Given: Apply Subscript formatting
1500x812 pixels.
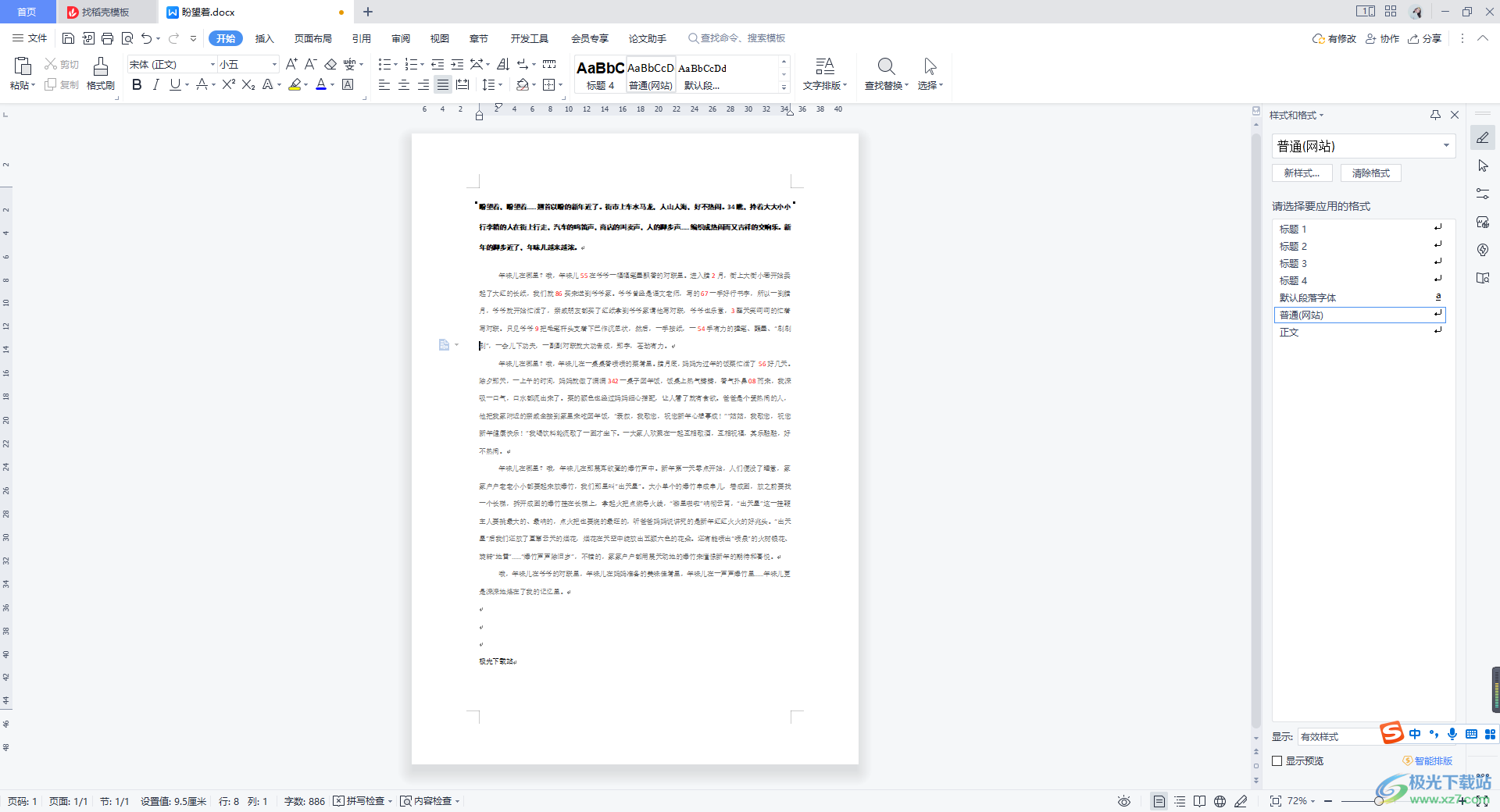Looking at the screenshot, I should [248, 84].
